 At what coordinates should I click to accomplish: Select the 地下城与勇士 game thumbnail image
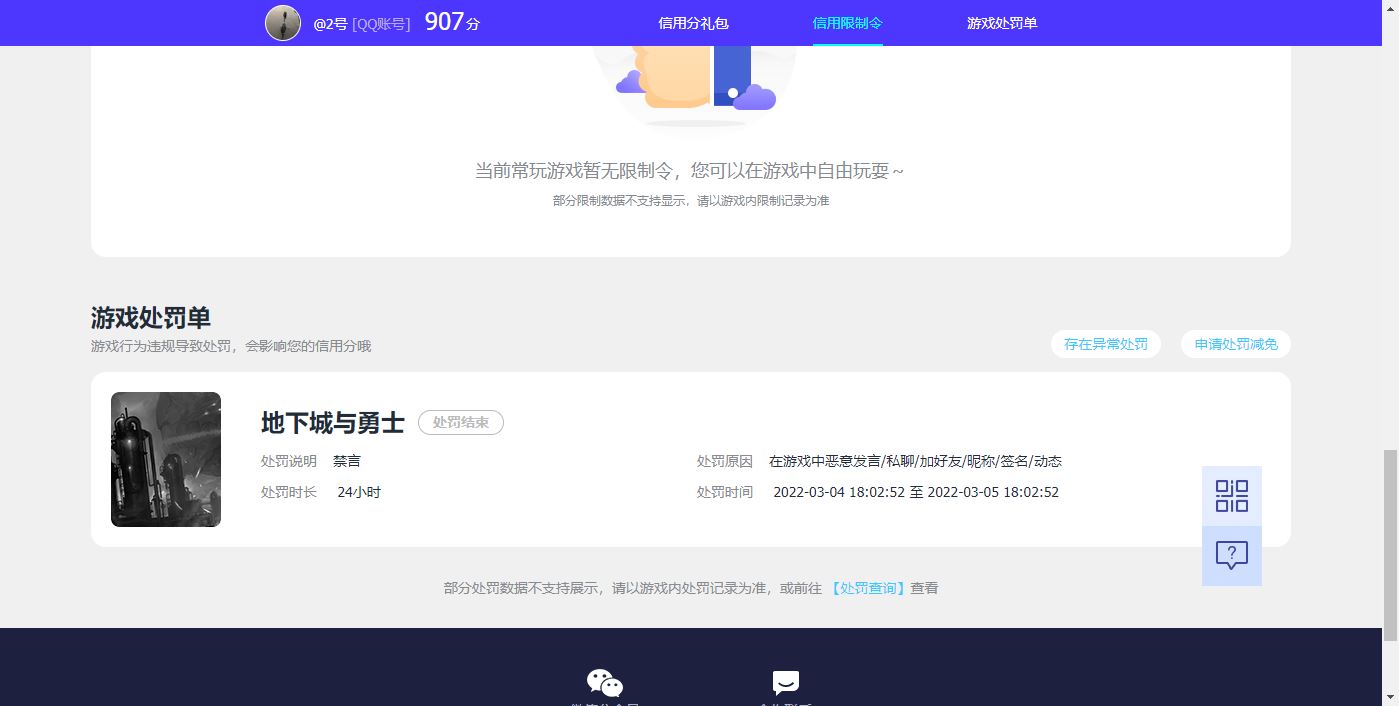click(x=165, y=459)
